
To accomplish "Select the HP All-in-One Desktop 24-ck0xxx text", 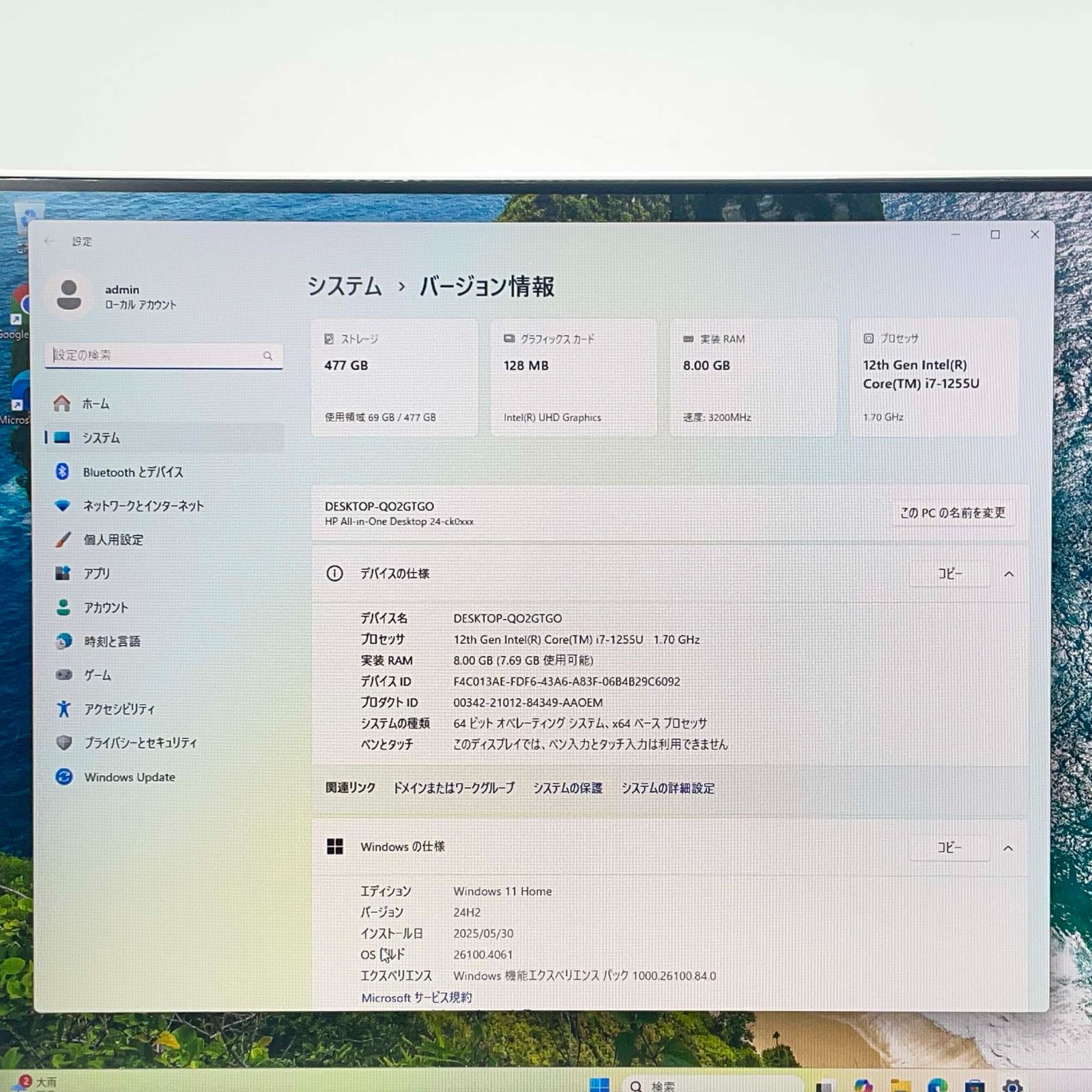I will (x=399, y=521).
